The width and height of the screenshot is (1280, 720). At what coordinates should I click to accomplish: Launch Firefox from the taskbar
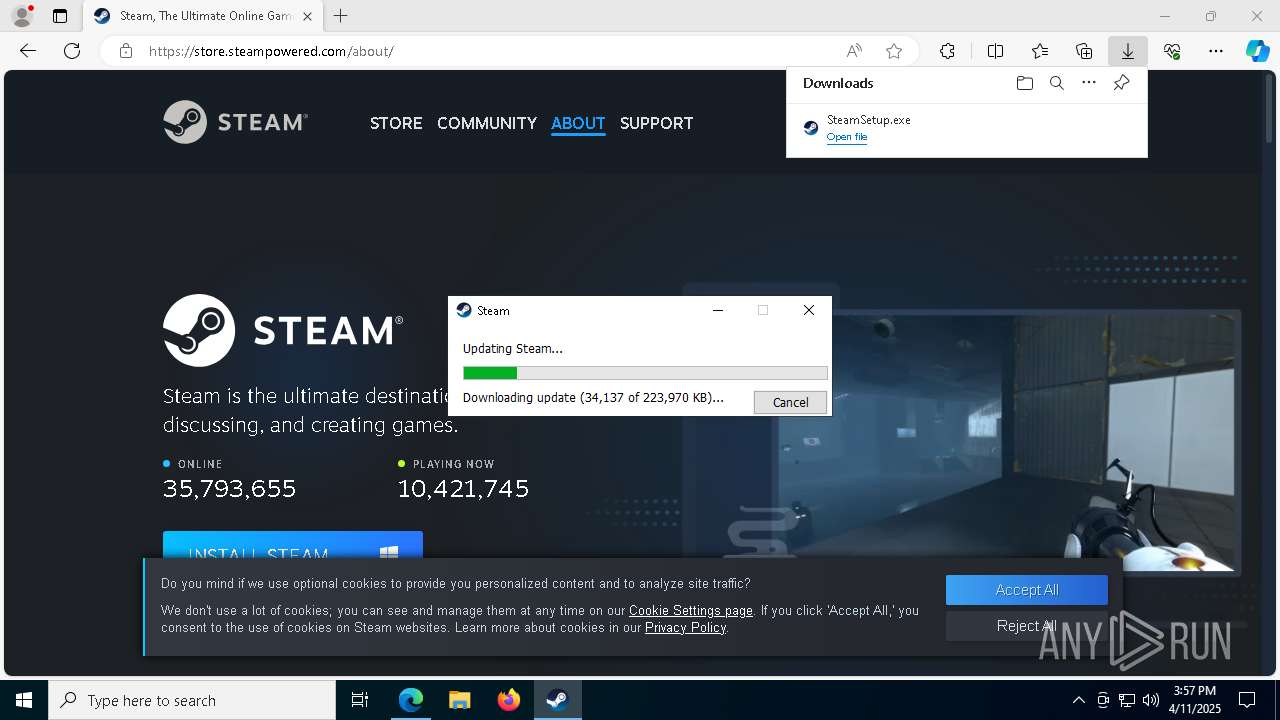[x=509, y=700]
